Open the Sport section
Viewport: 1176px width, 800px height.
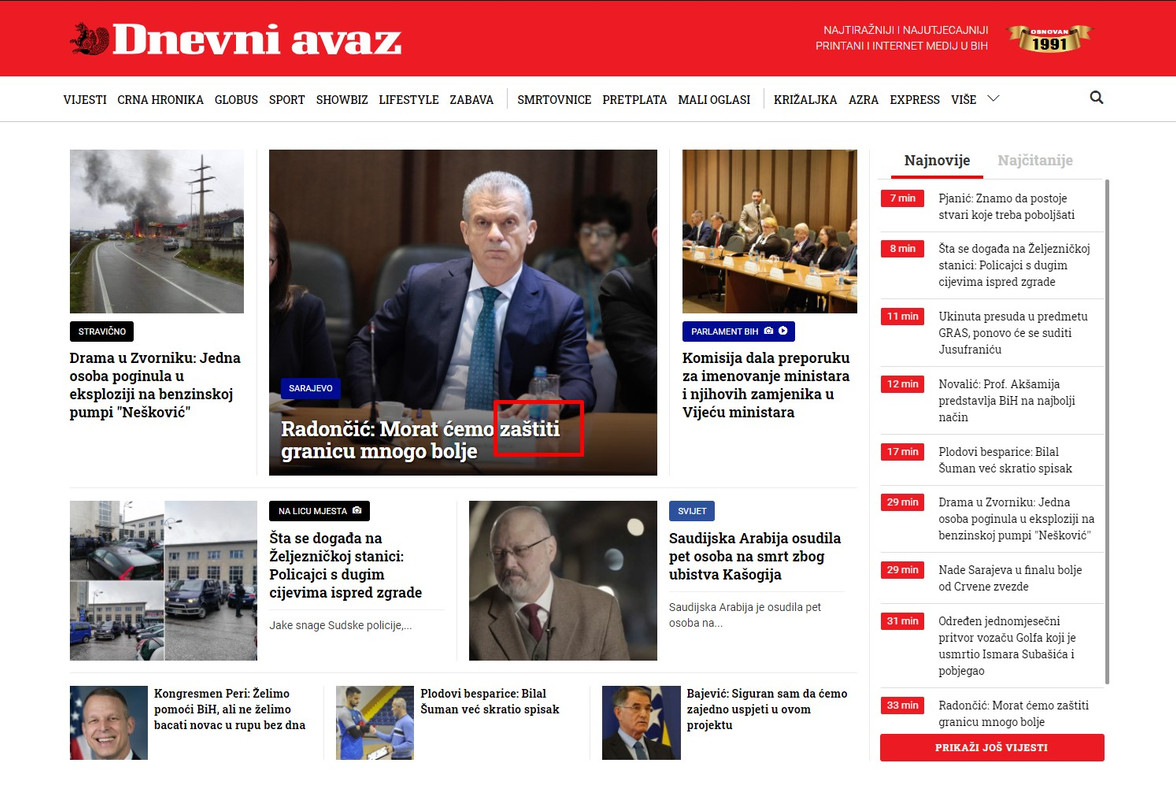click(287, 99)
